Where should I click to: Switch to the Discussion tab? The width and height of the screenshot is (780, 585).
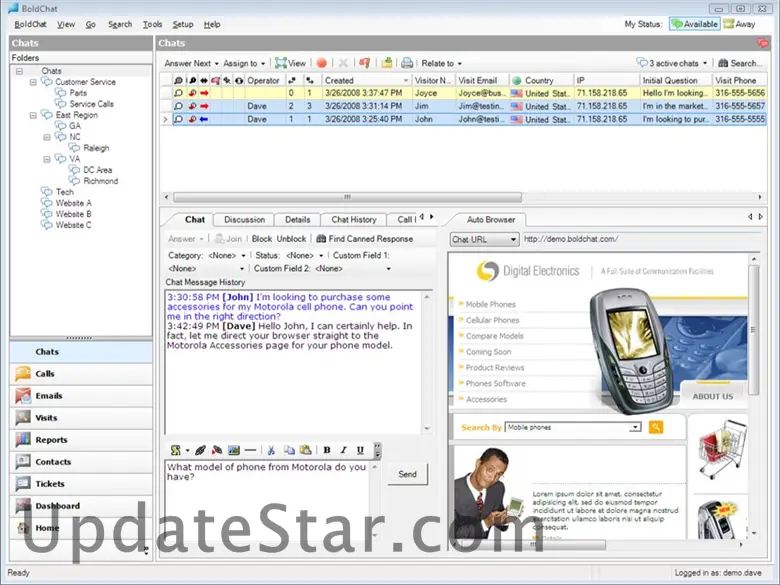pos(244,219)
